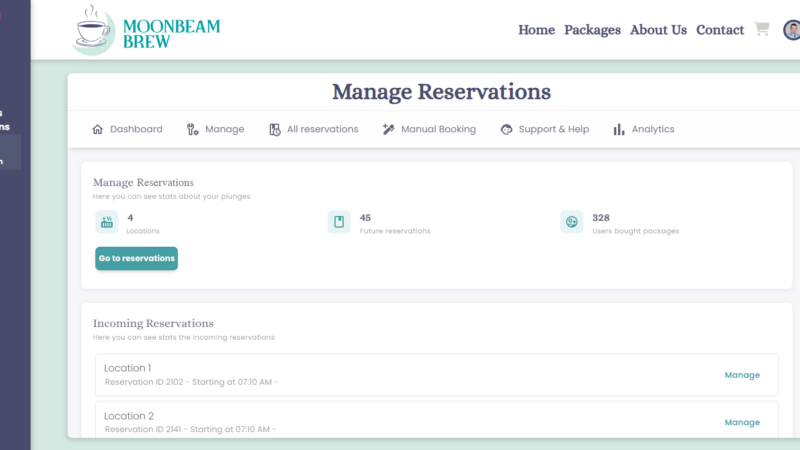Image resolution: width=800 pixels, height=450 pixels.
Task: Open the shopping cart icon
Action: pos(762,29)
